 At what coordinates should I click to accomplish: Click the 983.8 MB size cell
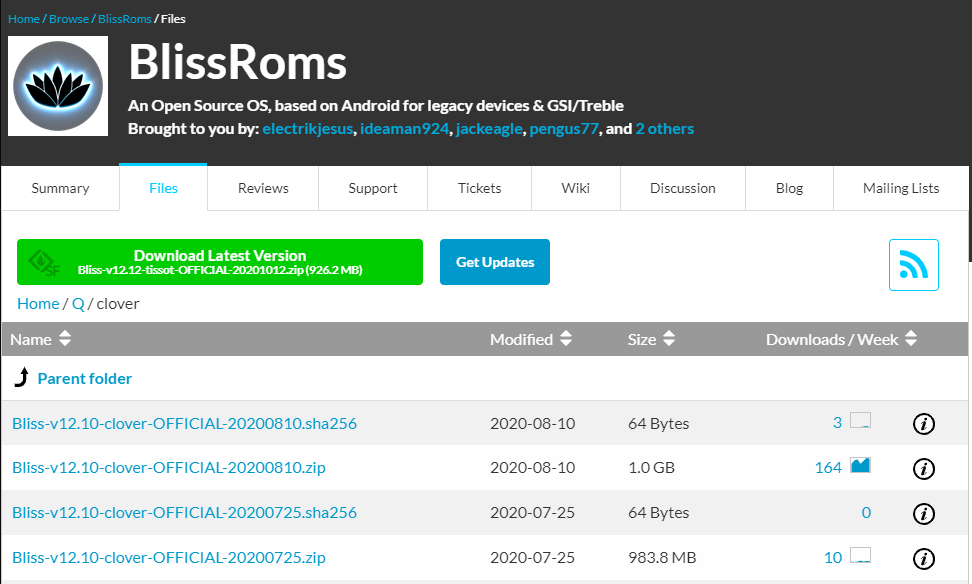click(x=662, y=557)
